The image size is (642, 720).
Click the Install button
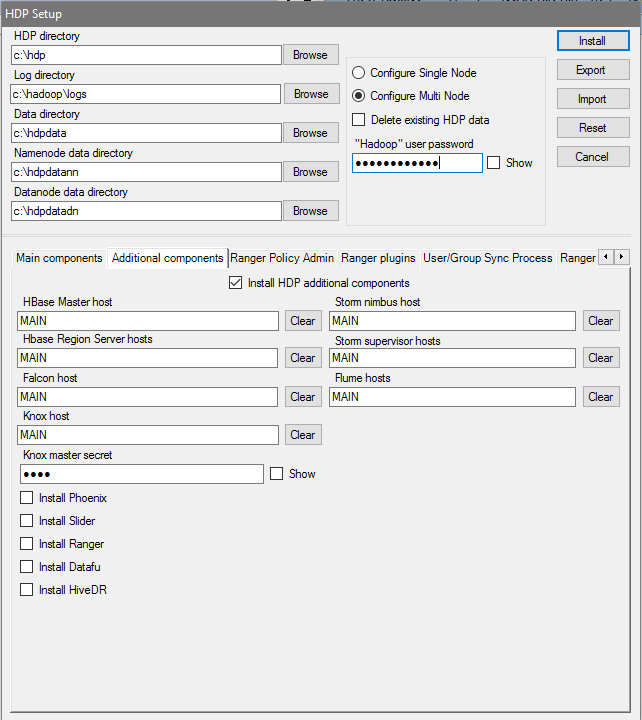click(x=592, y=41)
